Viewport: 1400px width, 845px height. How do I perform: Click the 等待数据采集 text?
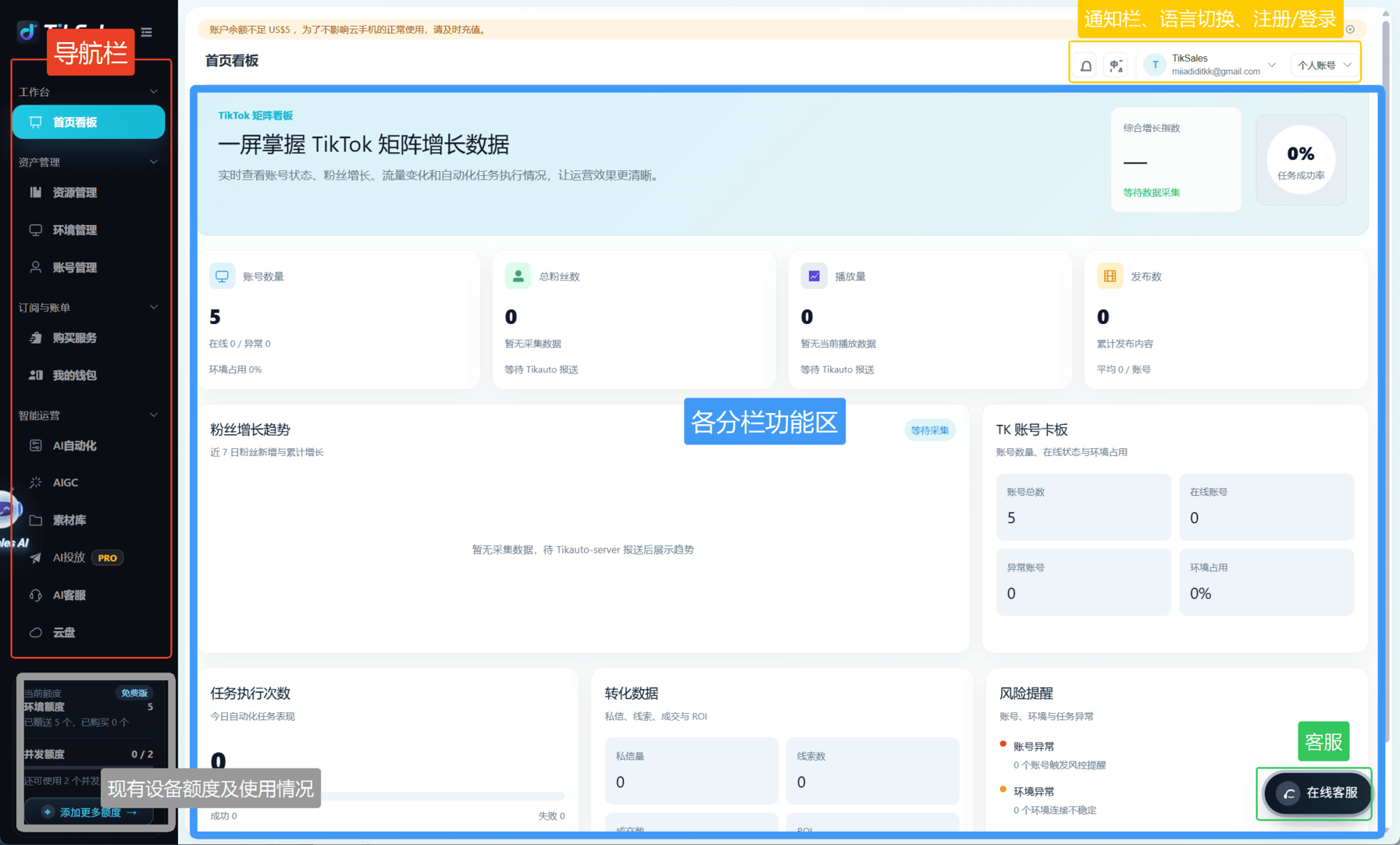coord(1152,192)
